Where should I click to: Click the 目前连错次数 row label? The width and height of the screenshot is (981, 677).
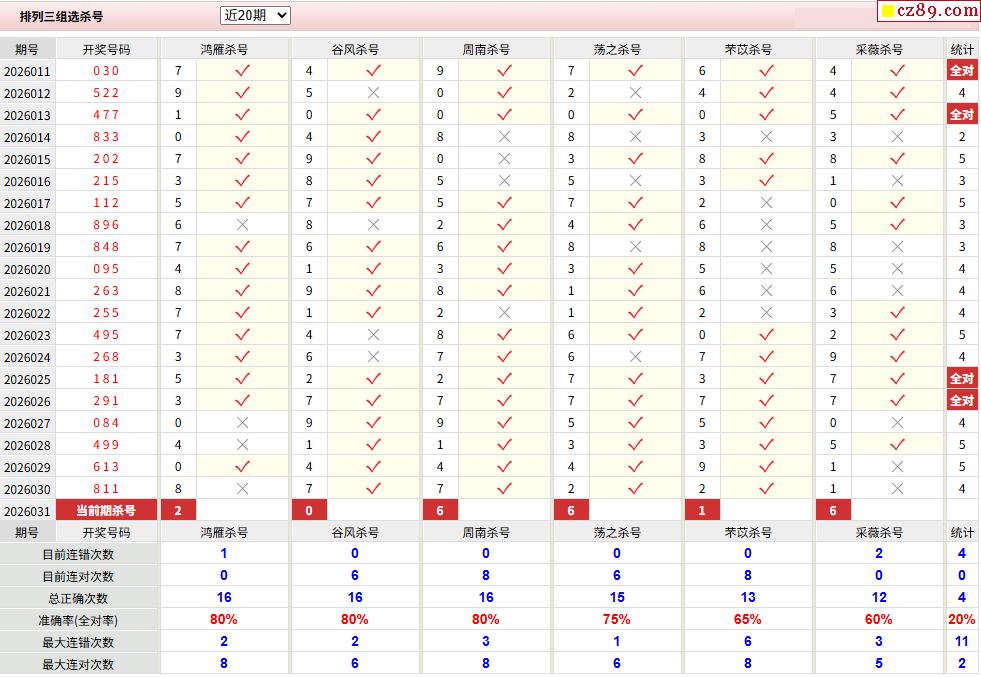78,554
